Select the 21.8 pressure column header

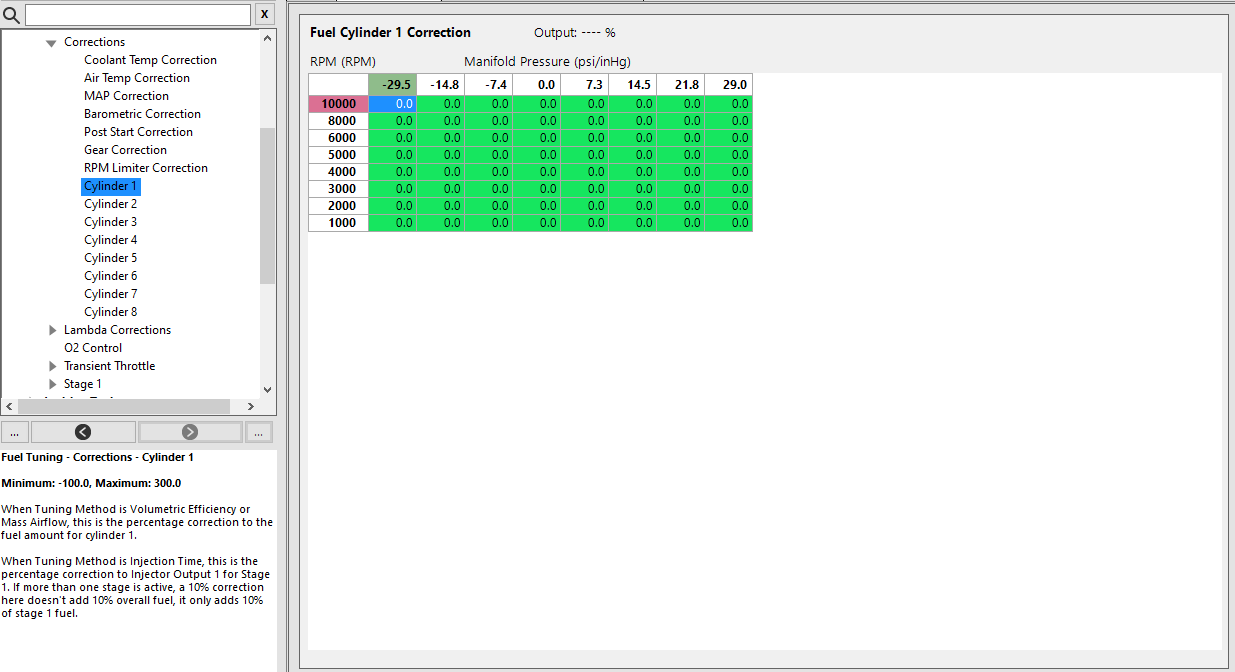681,85
